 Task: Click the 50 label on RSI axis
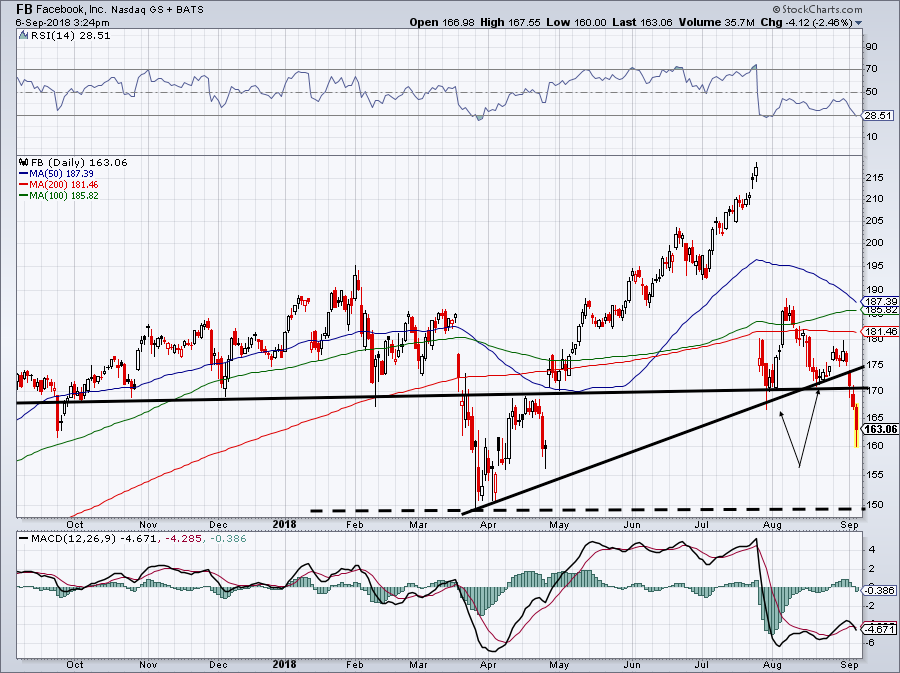(871, 92)
